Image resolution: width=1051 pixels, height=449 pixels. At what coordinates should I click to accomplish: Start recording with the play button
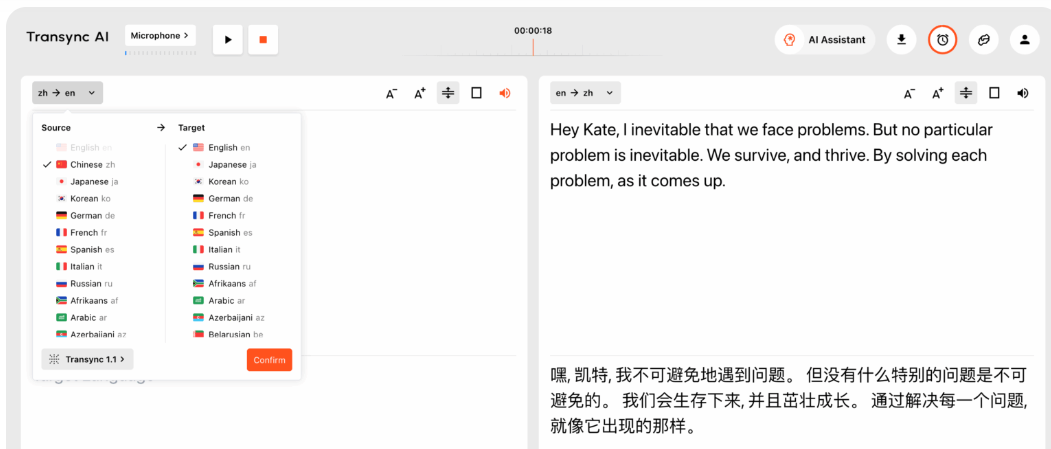(228, 40)
